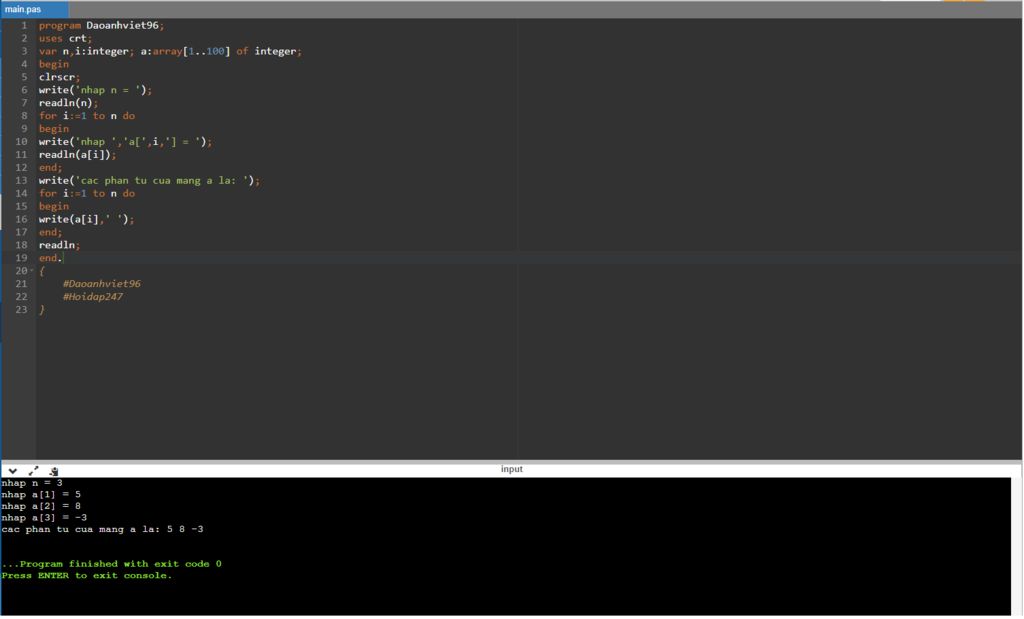Fold the comment block at line 20

pyautogui.click(x=31, y=271)
